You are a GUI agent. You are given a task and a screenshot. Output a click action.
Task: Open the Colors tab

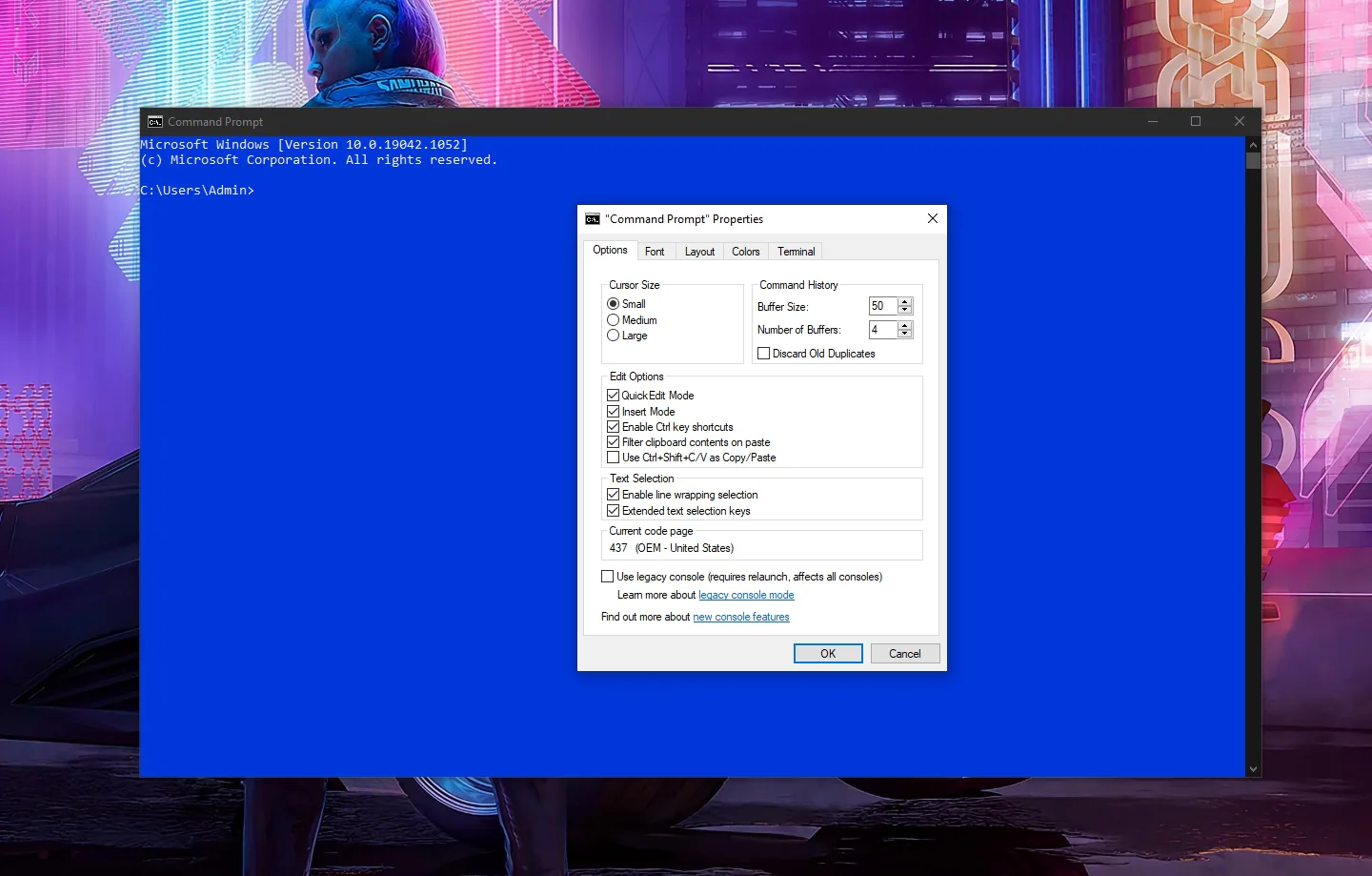pyautogui.click(x=746, y=252)
